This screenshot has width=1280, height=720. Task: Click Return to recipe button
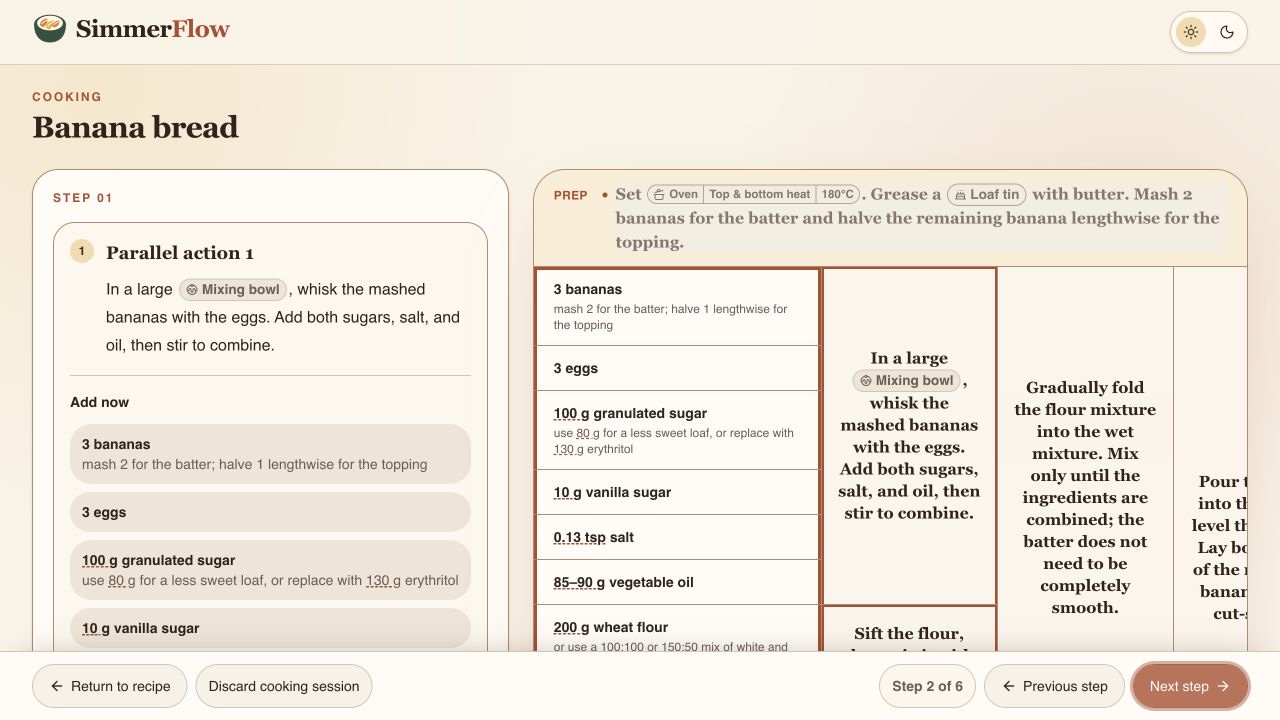tap(110, 686)
